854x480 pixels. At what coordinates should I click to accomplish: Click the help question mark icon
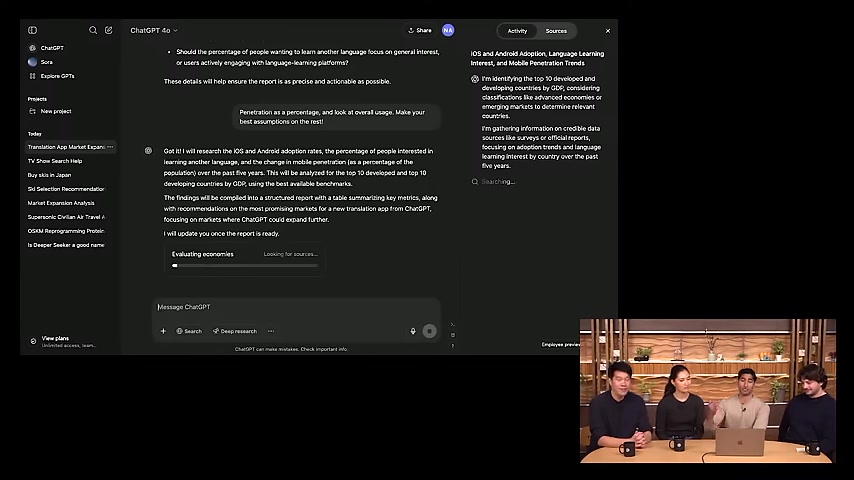tap(453, 346)
